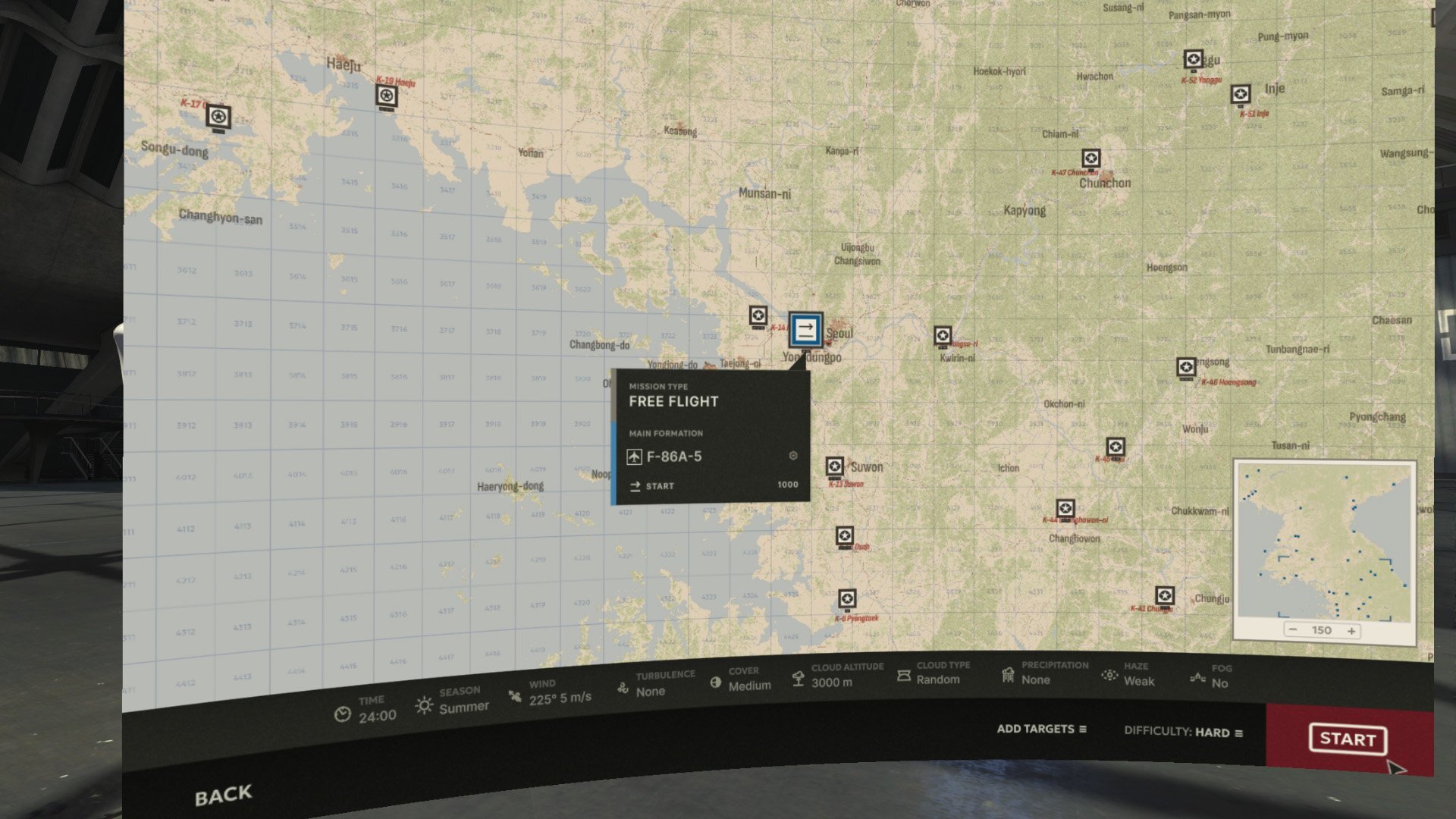Change the Precipitation setting

1045,673
